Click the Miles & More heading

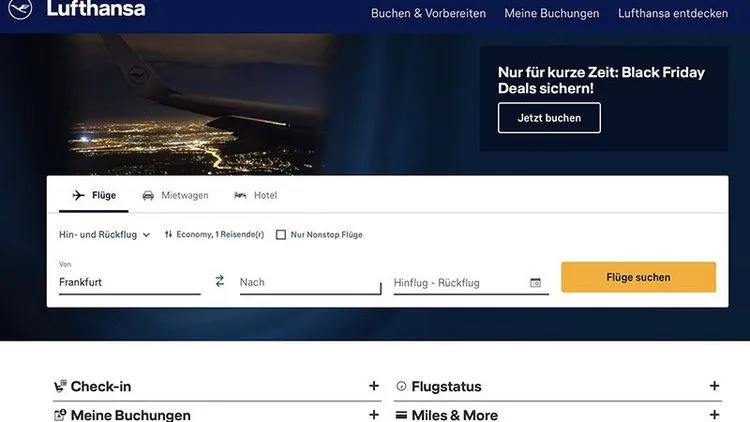(x=454, y=415)
